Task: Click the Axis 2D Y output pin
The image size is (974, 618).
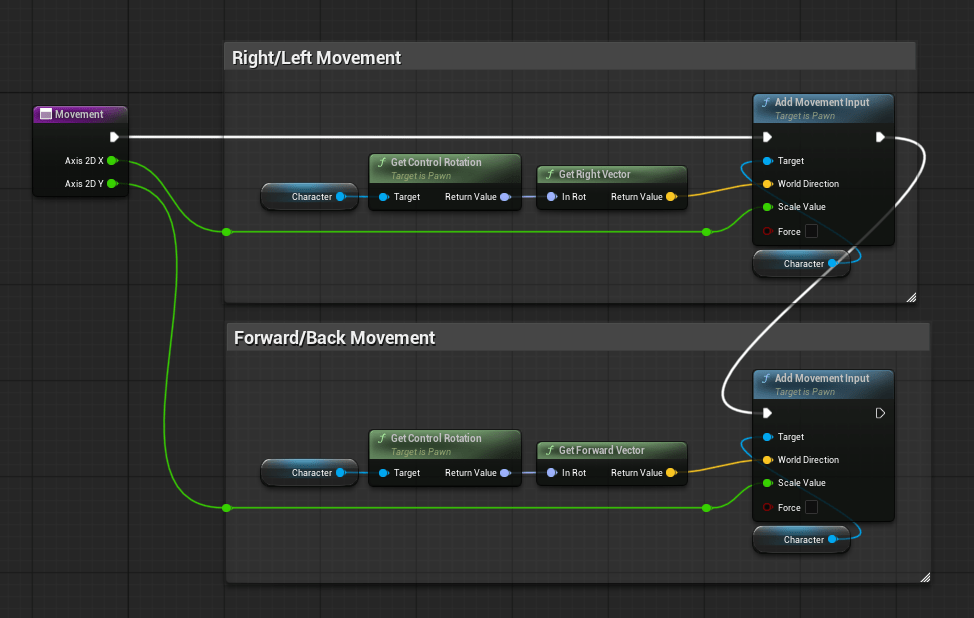Action: pyautogui.click(x=112, y=183)
